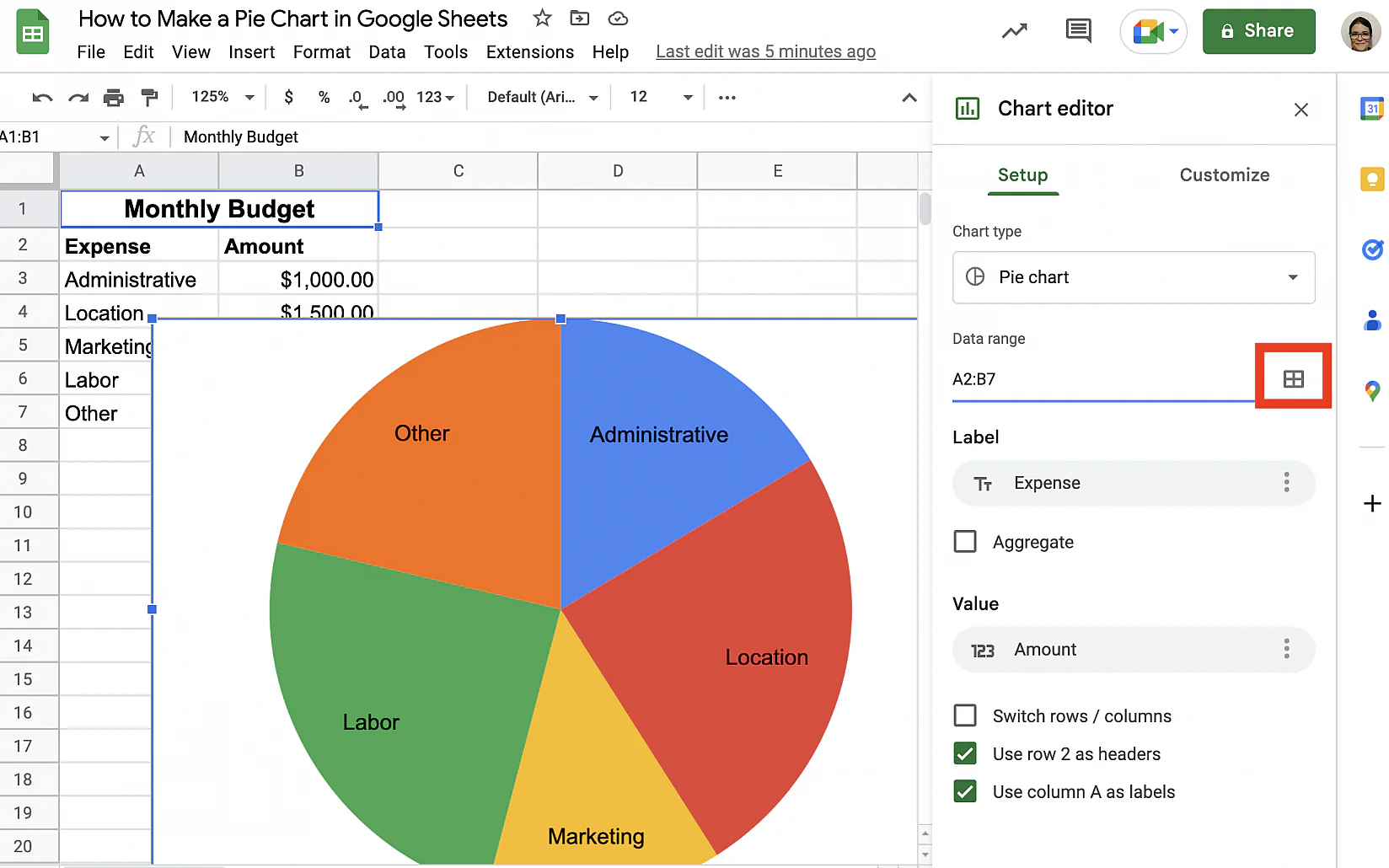Open the data range selection grid icon
This screenshot has width=1389, height=868.
(x=1294, y=377)
